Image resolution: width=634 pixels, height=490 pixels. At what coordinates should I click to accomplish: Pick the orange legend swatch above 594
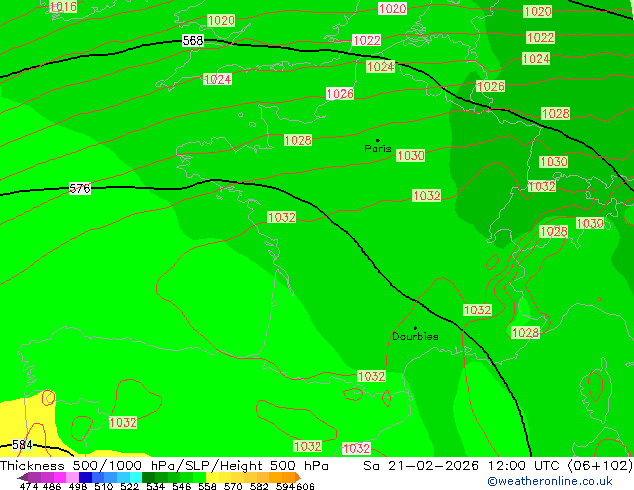point(289,477)
